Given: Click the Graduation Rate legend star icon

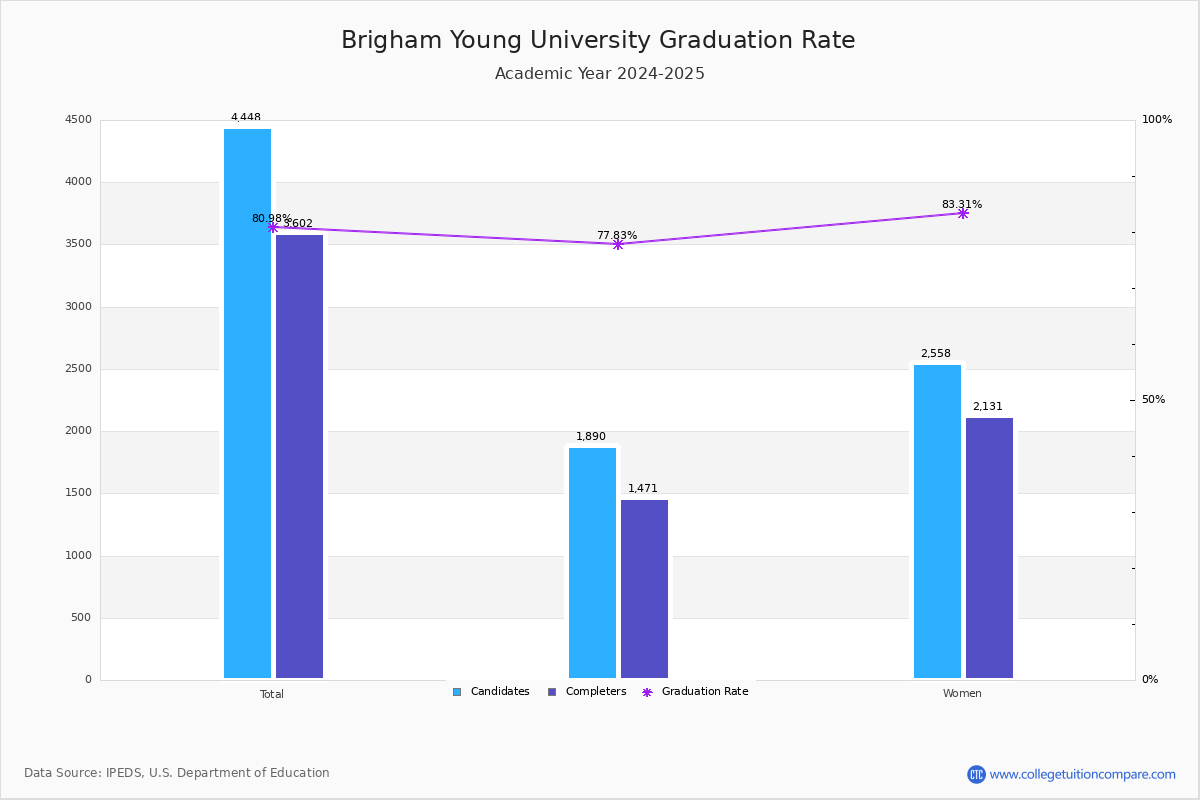Looking at the screenshot, I should click(x=647, y=692).
